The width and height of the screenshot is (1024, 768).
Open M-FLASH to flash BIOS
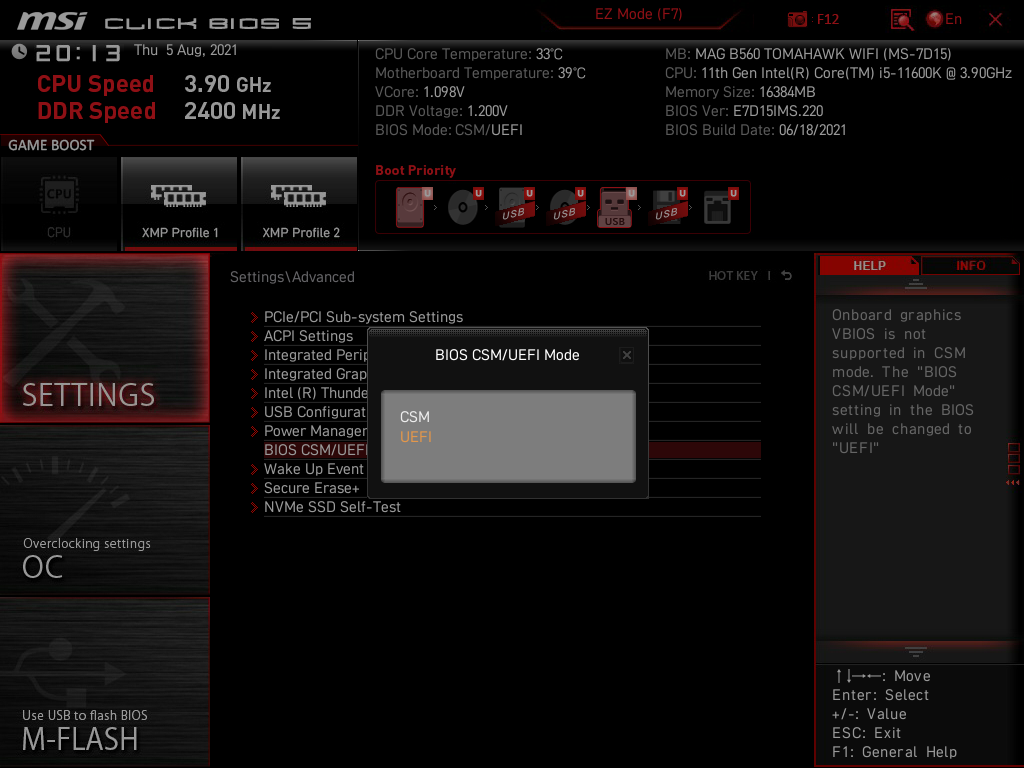point(104,682)
